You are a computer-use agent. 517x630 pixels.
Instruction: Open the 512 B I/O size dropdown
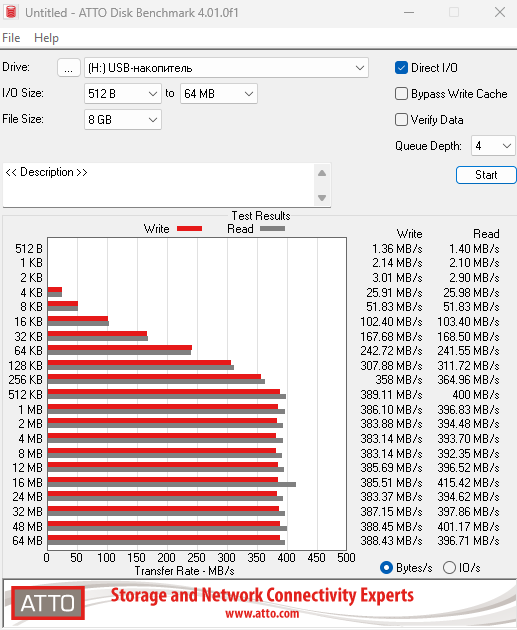click(x=123, y=94)
